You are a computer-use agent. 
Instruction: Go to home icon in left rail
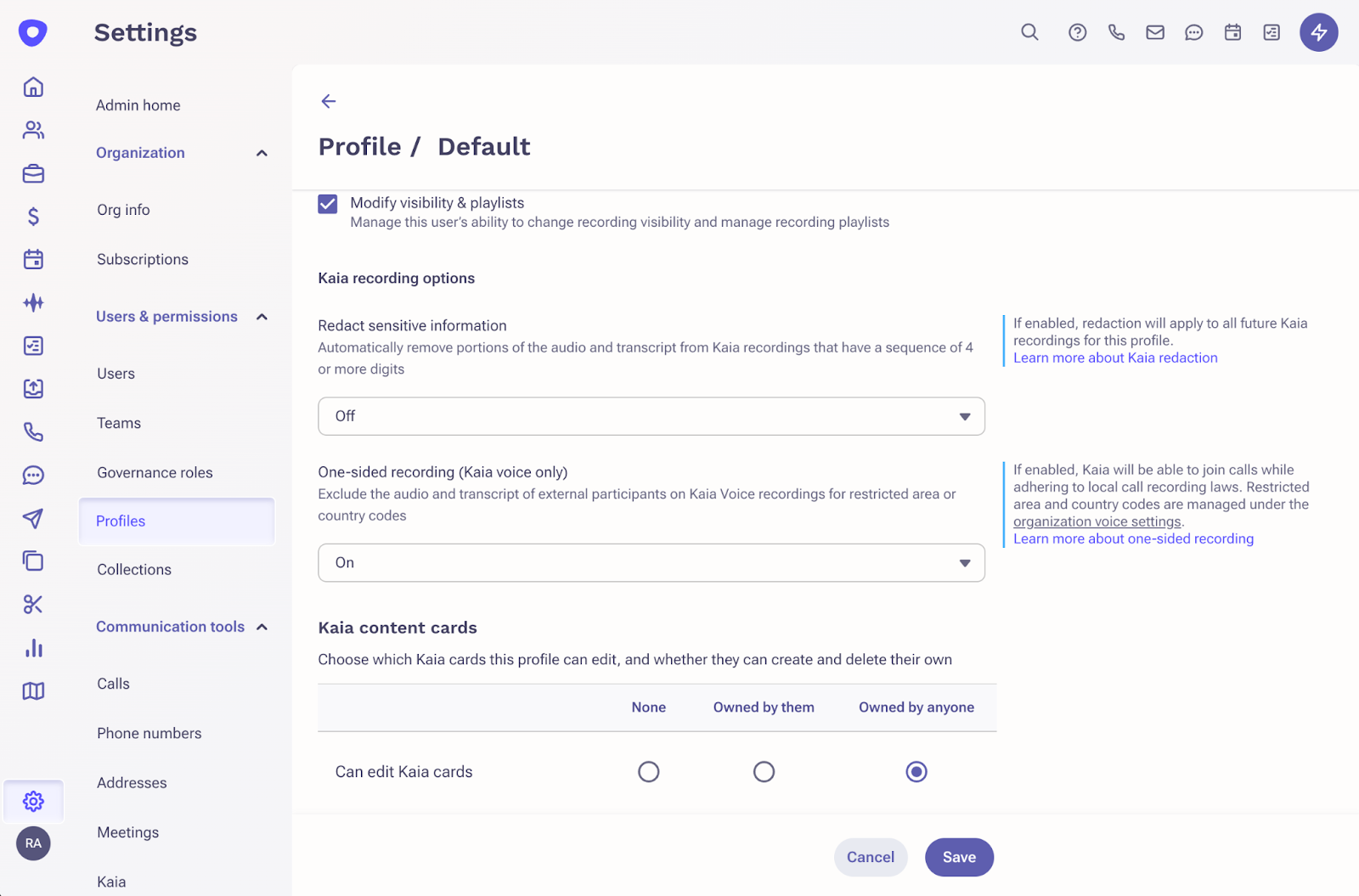33,87
